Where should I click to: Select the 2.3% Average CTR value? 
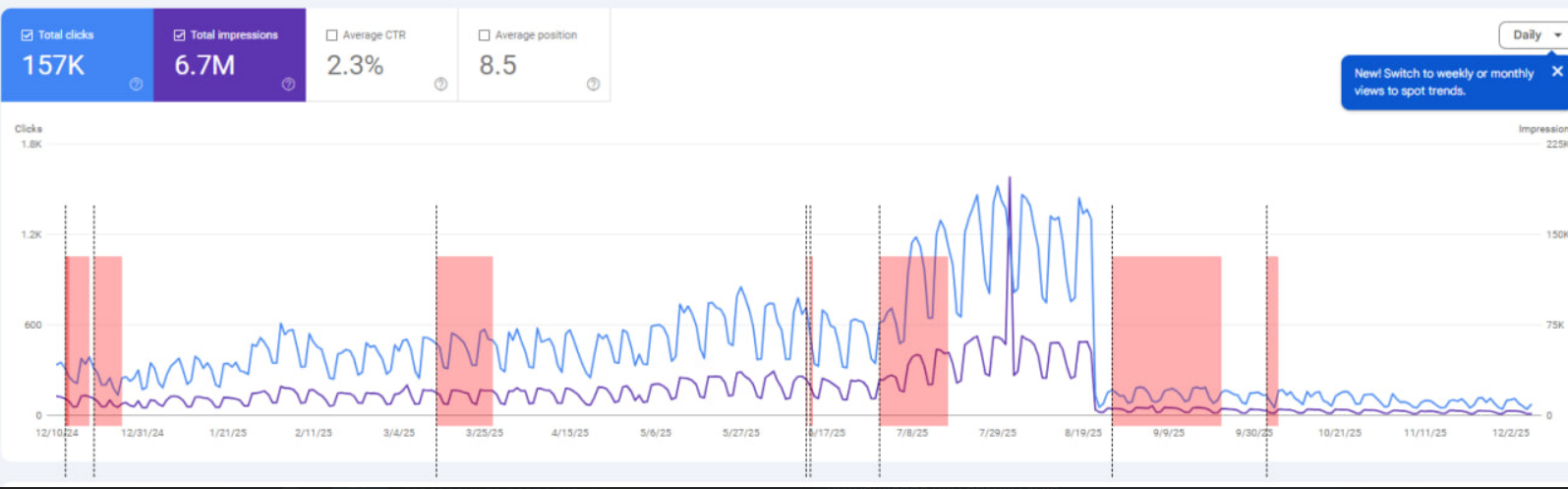click(355, 66)
